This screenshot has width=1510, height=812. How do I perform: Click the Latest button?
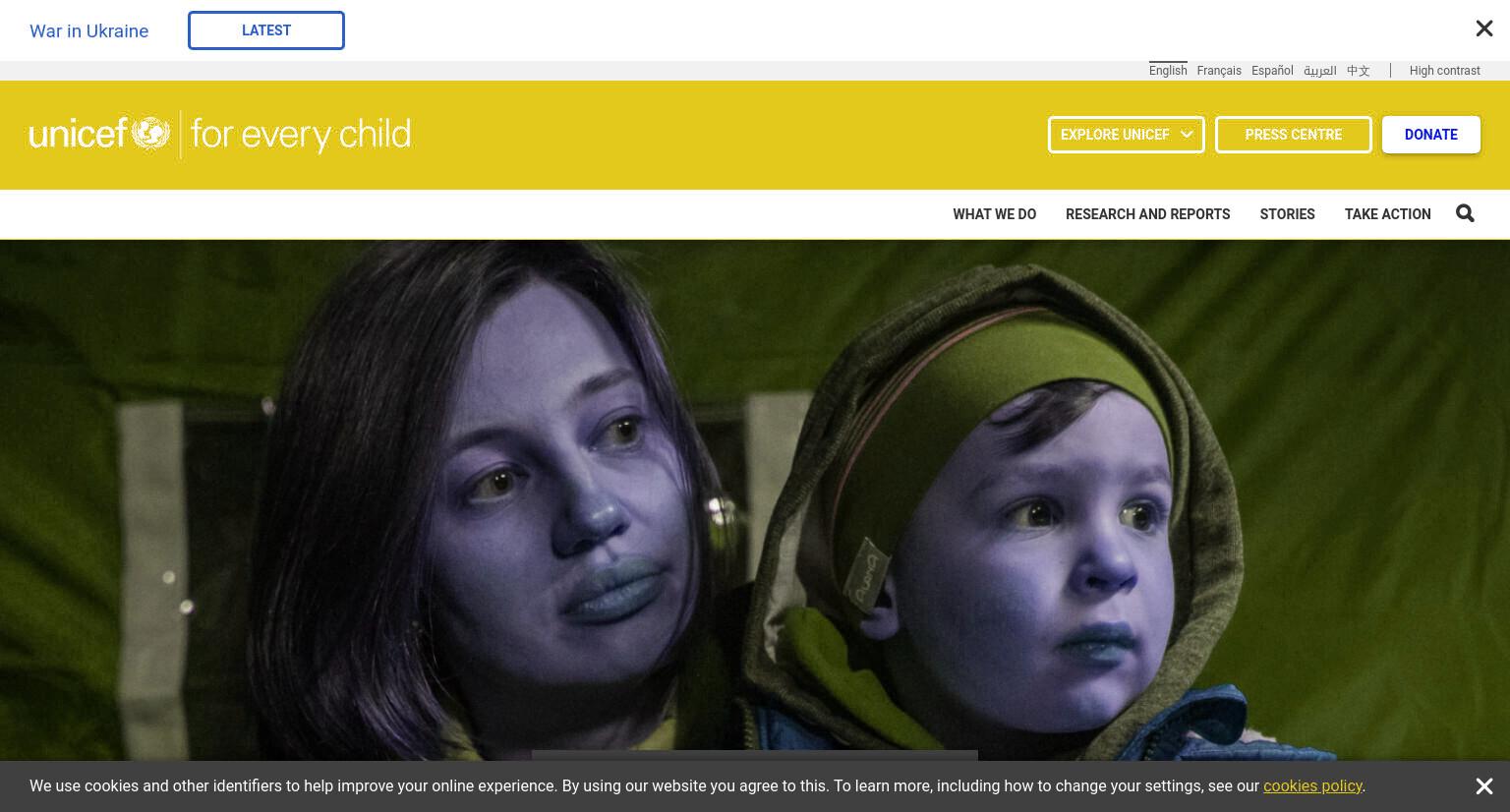(x=266, y=30)
